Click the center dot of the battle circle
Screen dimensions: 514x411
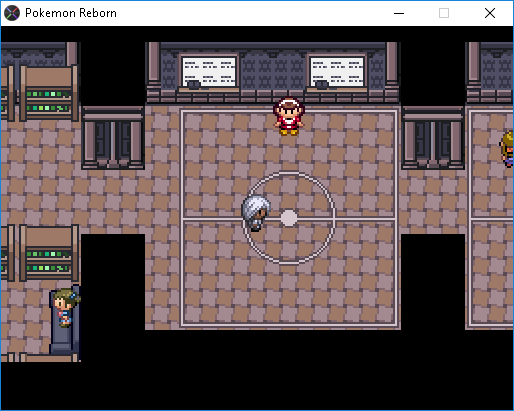tap(289, 218)
